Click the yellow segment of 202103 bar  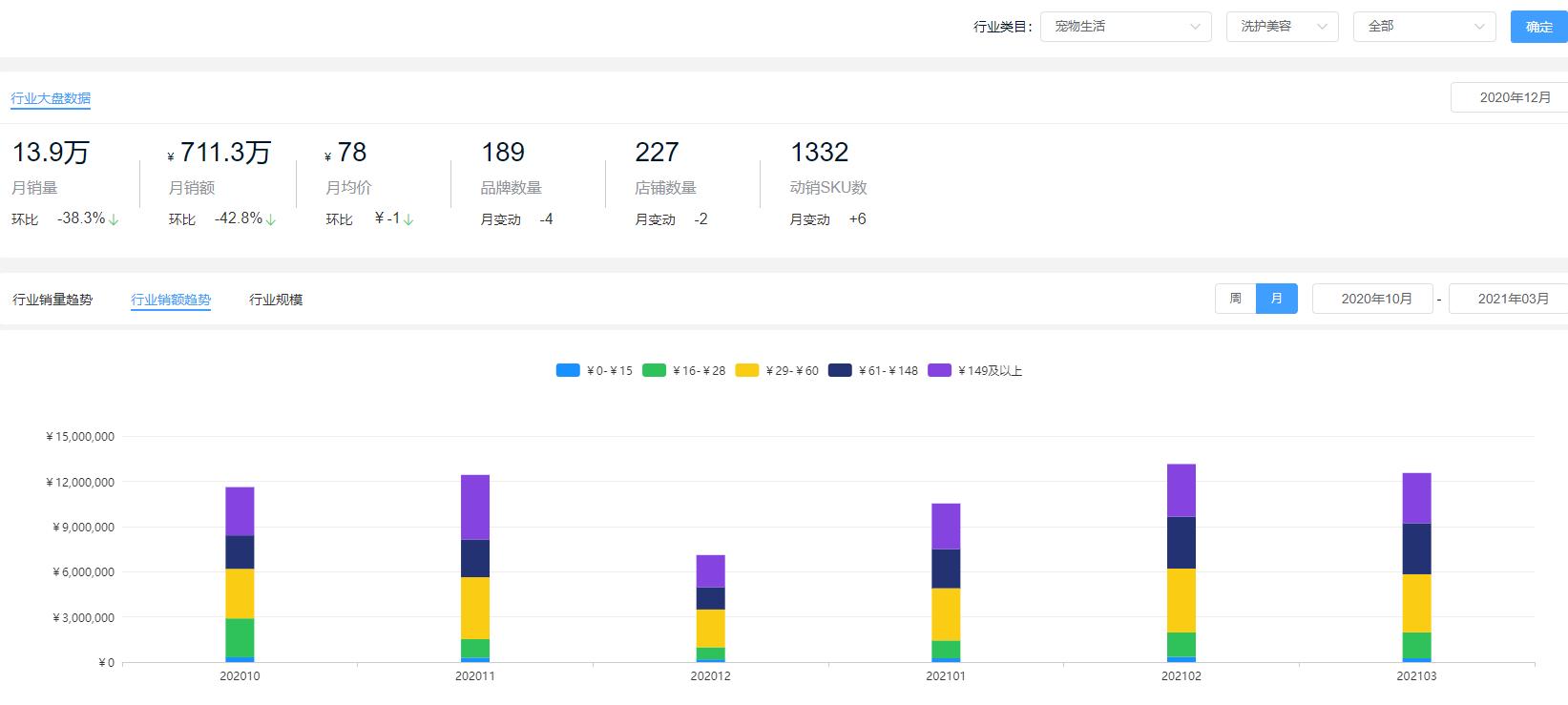[x=1416, y=604]
